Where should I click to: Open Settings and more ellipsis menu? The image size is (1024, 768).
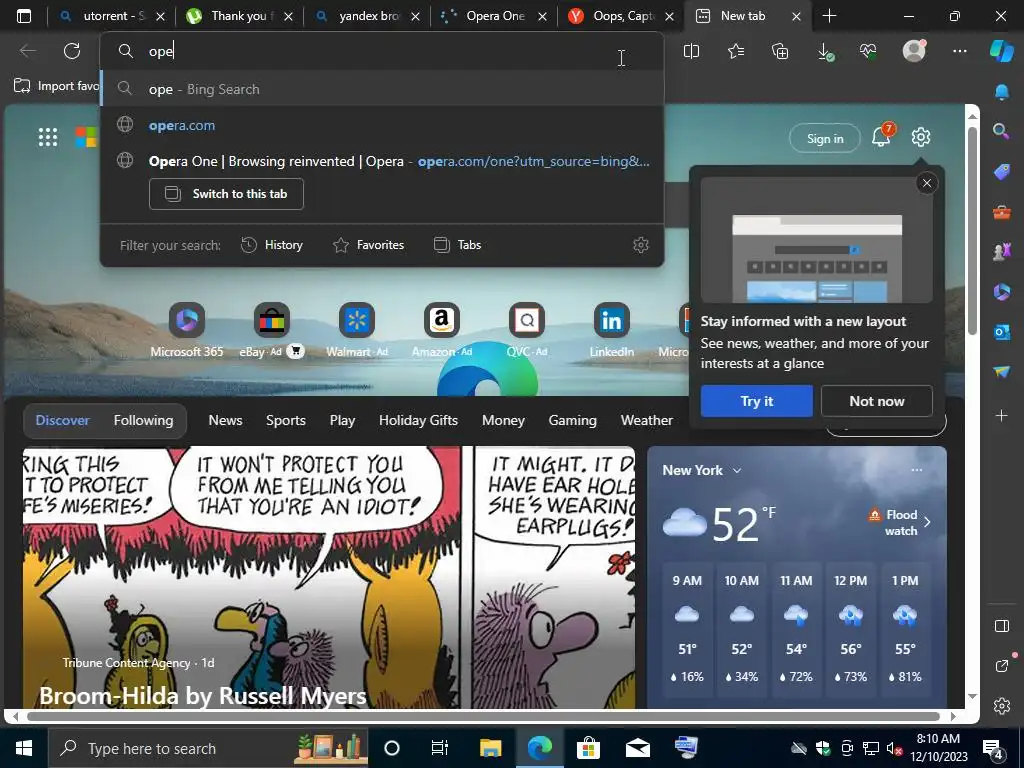coord(959,51)
